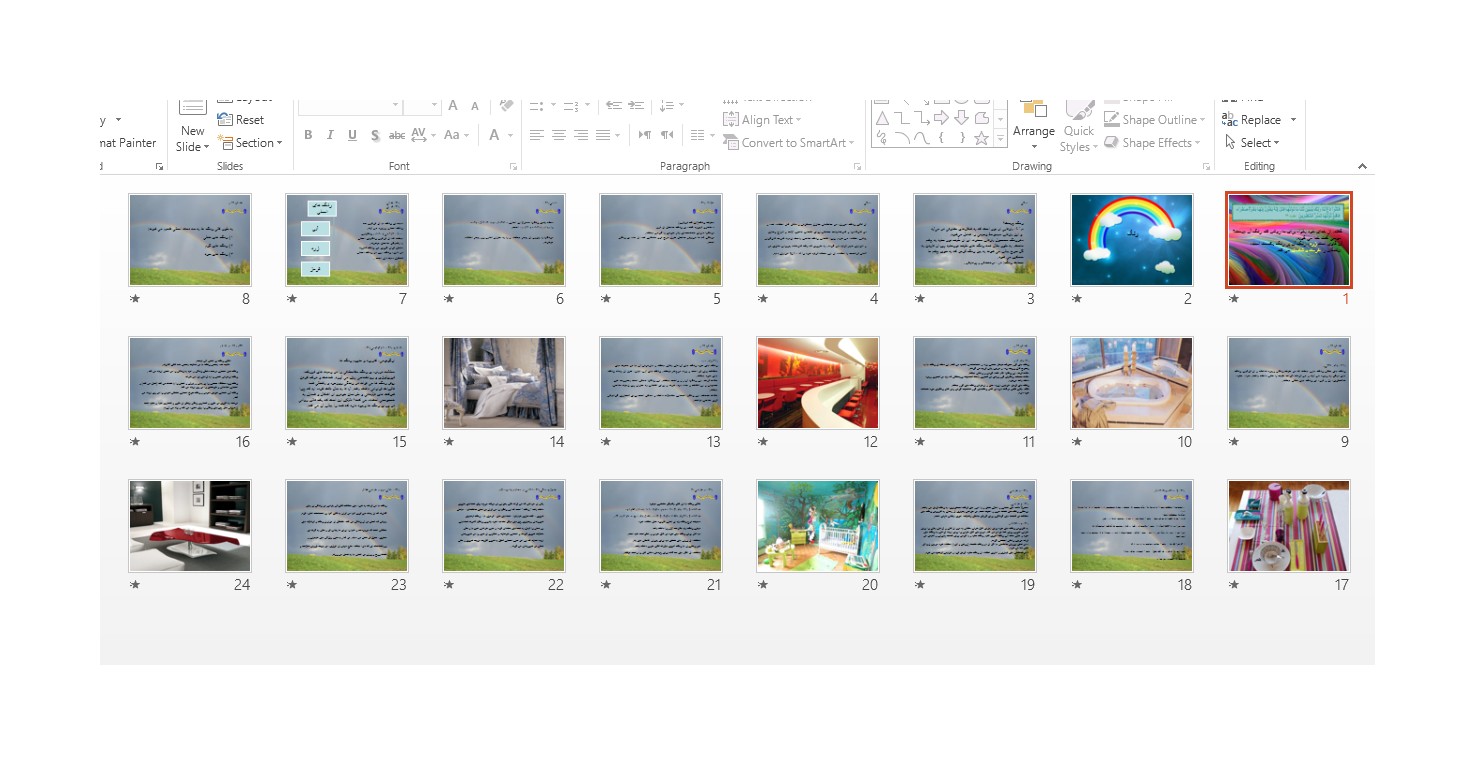This screenshot has height=765, width=1475.
Task: Toggle Strikethrough formatting
Action: pyautogui.click(x=397, y=135)
